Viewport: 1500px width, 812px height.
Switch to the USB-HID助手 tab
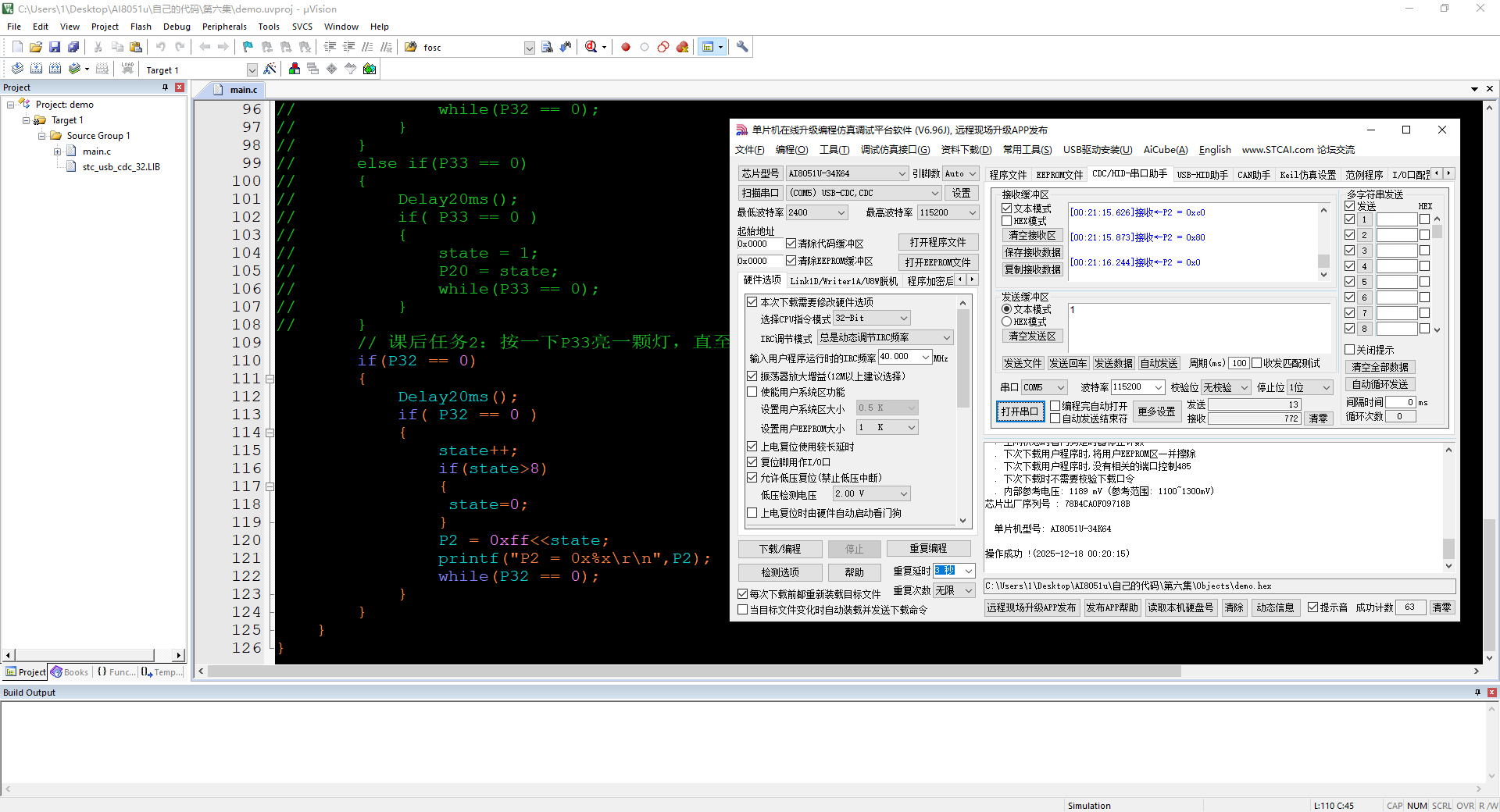1202,175
